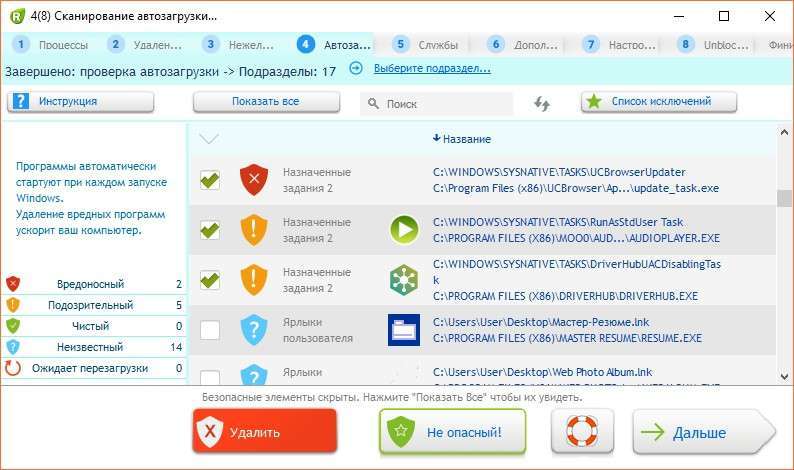Toggle the select-all chevron in list header
Screen dimensions: 794x470
click(209, 139)
